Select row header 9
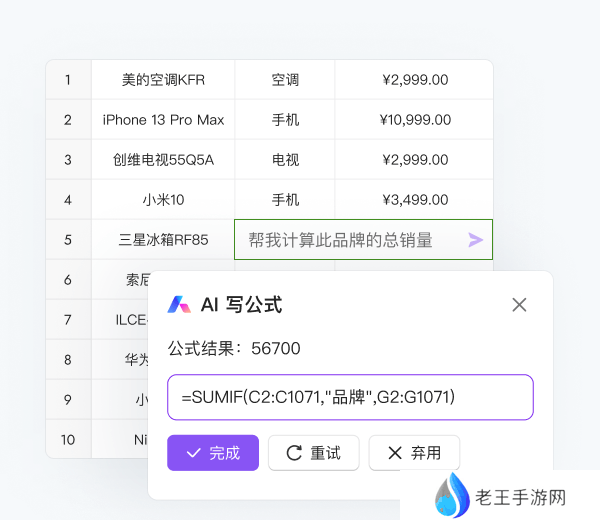The image size is (600, 520). [68, 400]
